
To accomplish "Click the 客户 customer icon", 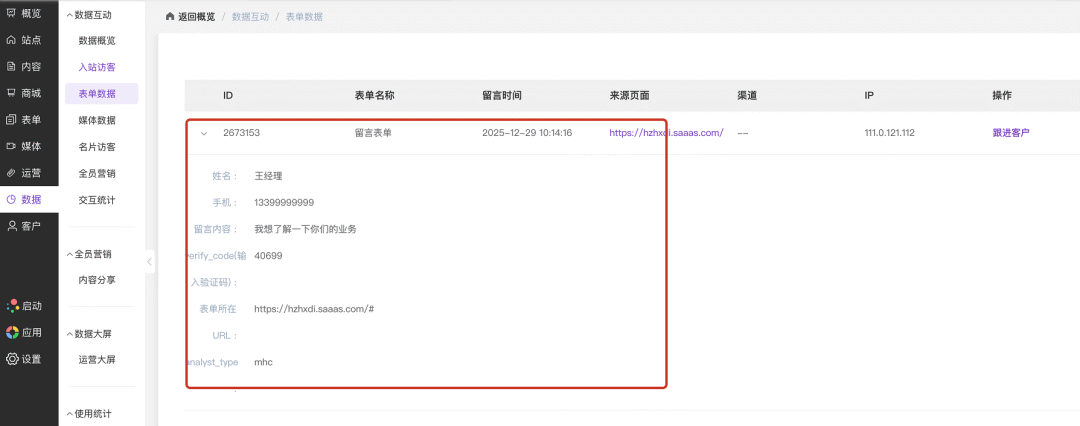I will tap(12, 226).
